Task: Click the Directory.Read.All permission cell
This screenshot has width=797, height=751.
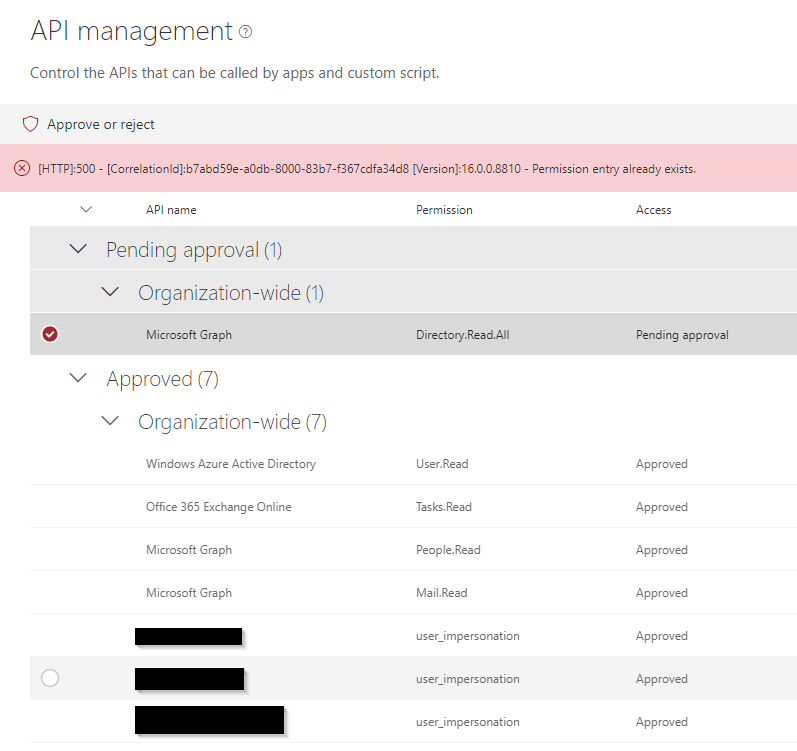Action: pos(463,335)
